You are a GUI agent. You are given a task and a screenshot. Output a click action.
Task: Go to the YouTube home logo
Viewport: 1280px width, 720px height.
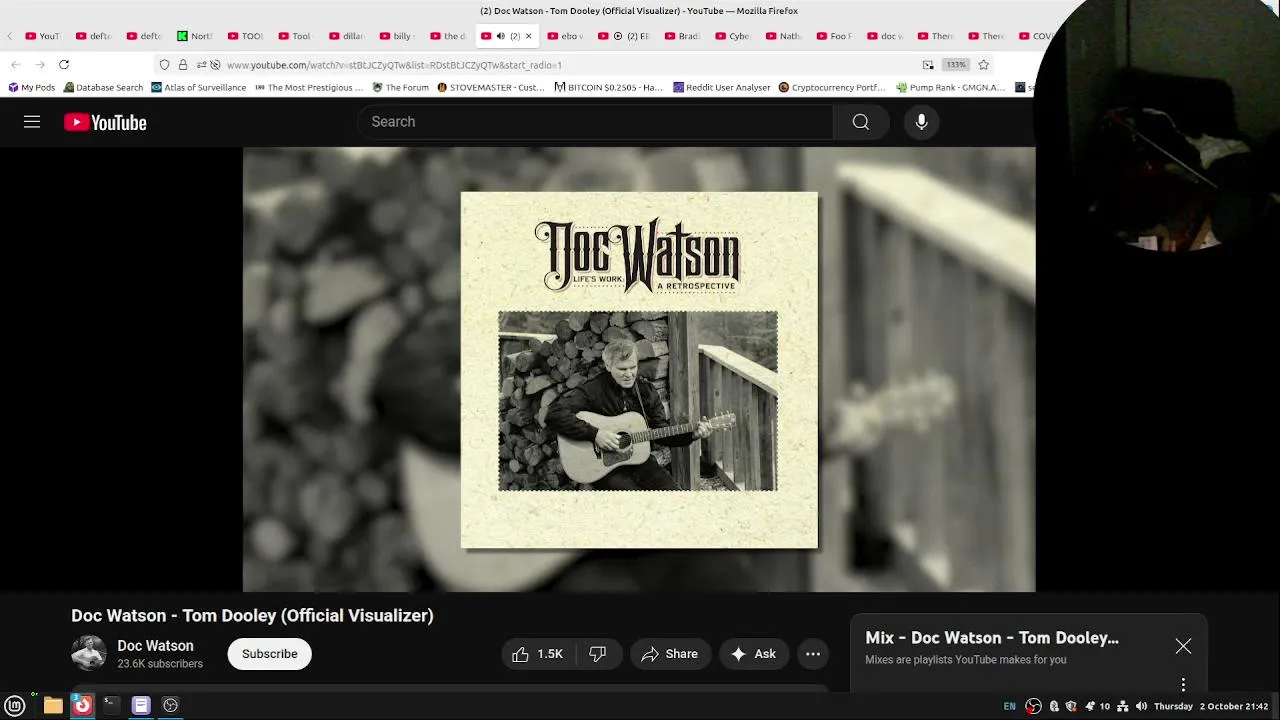tap(105, 122)
